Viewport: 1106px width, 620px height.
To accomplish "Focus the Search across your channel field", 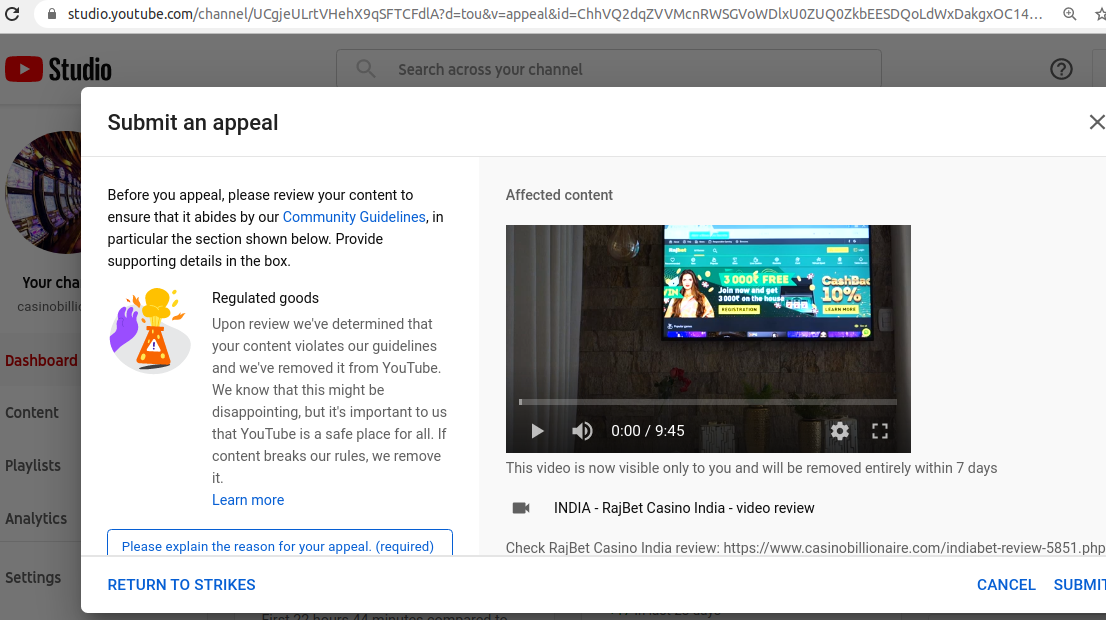I will click(x=609, y=69).
